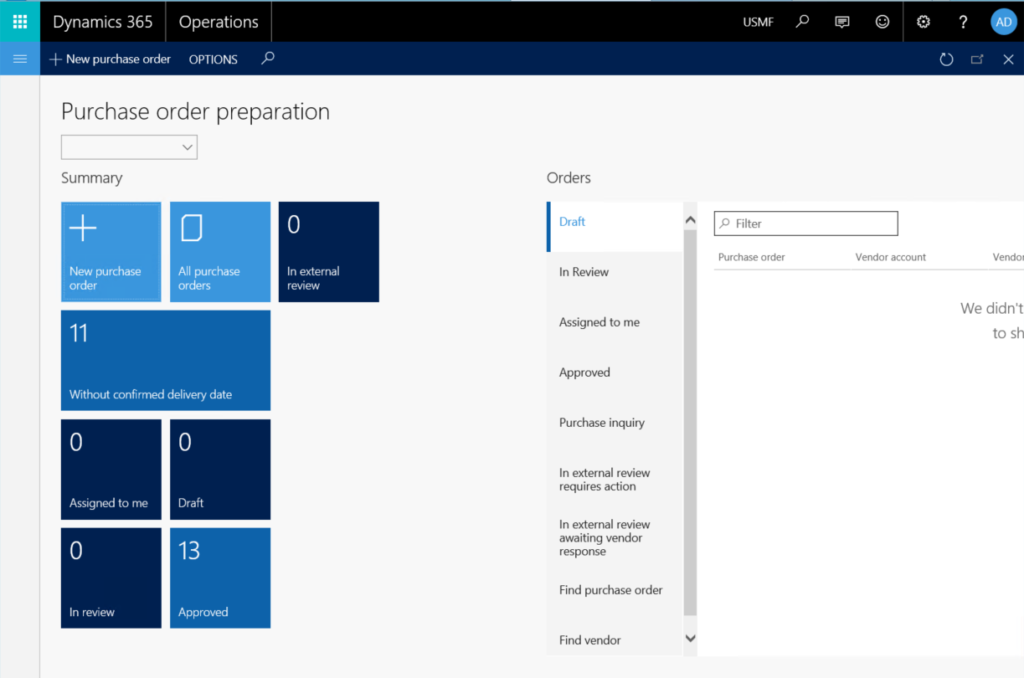Open the app launcher waffle icon
This screenshot has width=1024, height=678.
point(19,21)
